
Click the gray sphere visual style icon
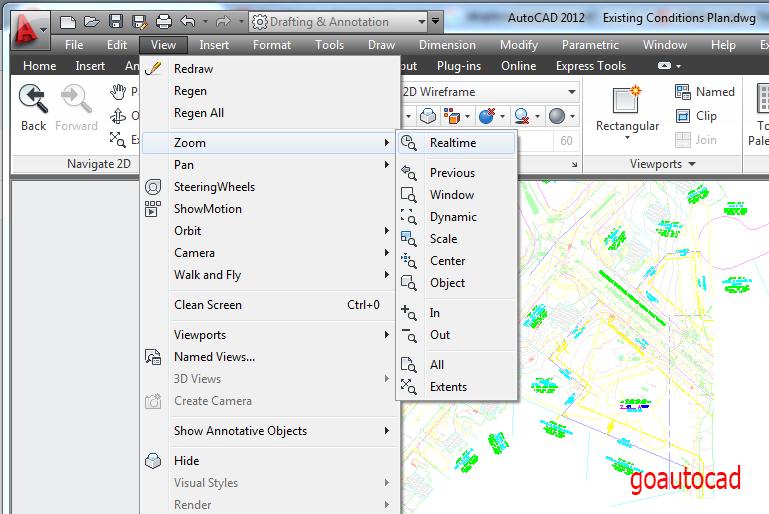point(557,116)
